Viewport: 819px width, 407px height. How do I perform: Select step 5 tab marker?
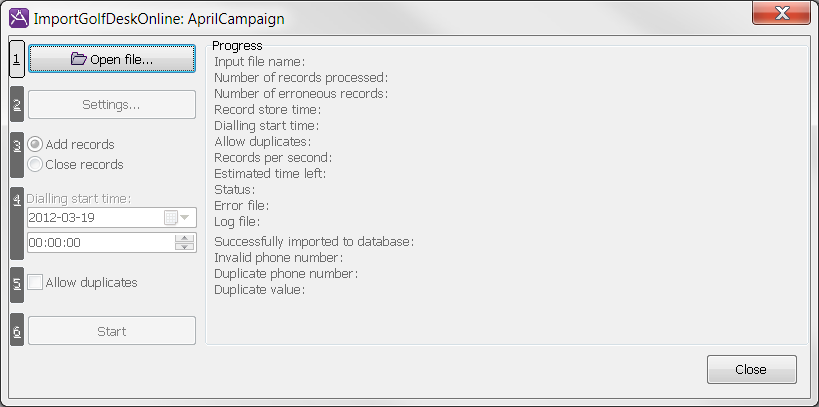tap(17, 283)
